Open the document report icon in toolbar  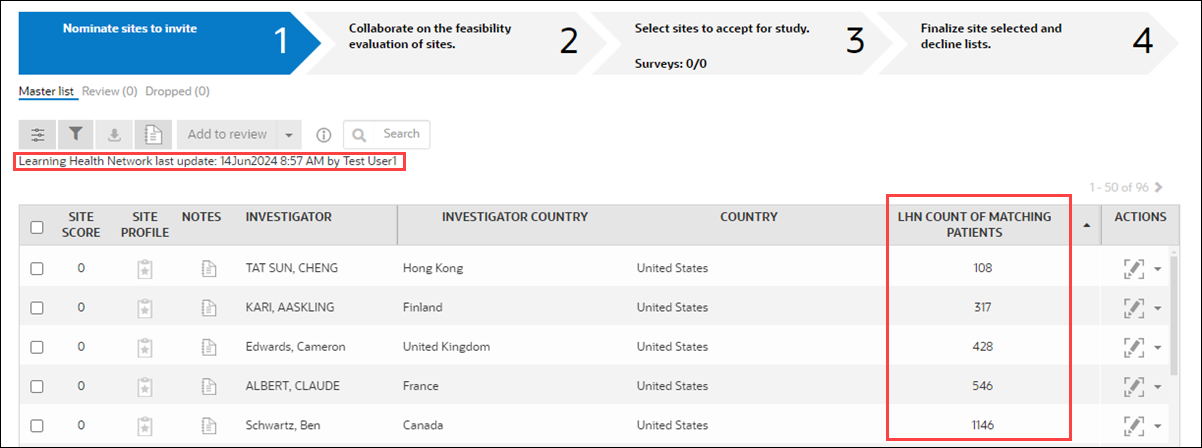(x=153, y=134)
